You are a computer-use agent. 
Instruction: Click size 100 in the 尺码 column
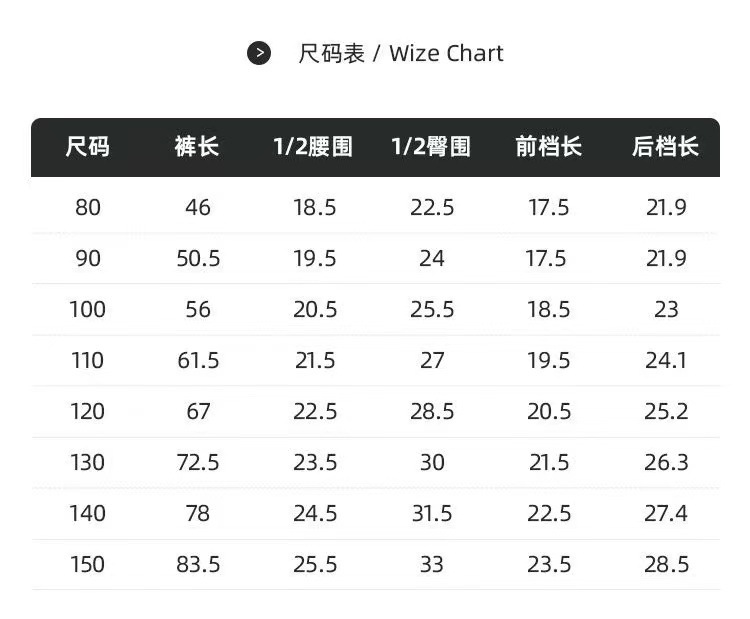(x=88, y=309)
